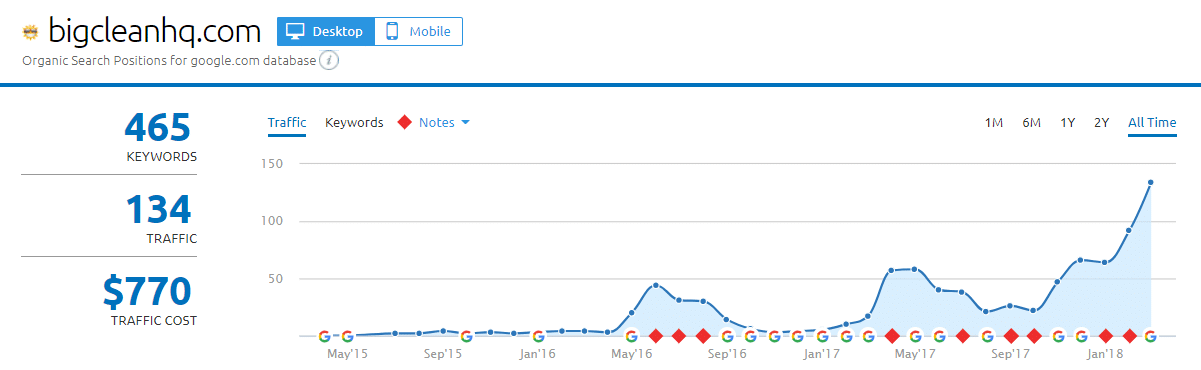Open the Notes dropdown
1201x370 pixels.
[435, 122]
